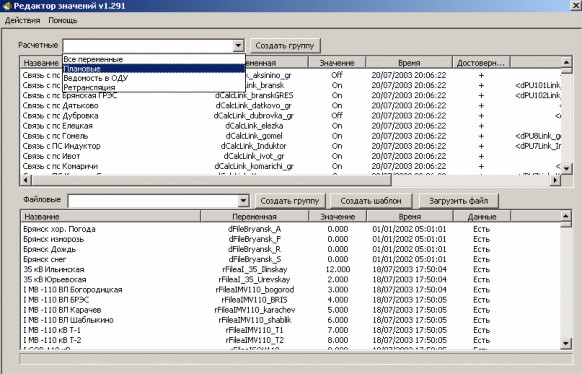Select the 'Ретрансляция' option

tap(154, 87)
